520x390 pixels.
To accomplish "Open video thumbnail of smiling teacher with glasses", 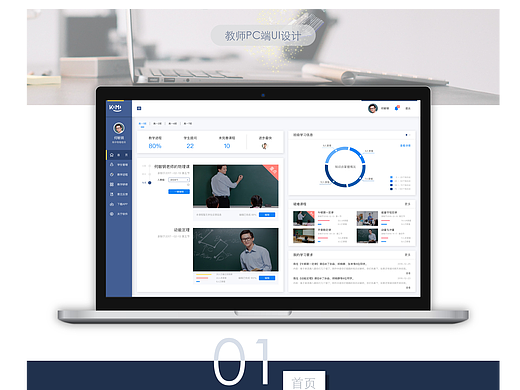I will 236,249.
